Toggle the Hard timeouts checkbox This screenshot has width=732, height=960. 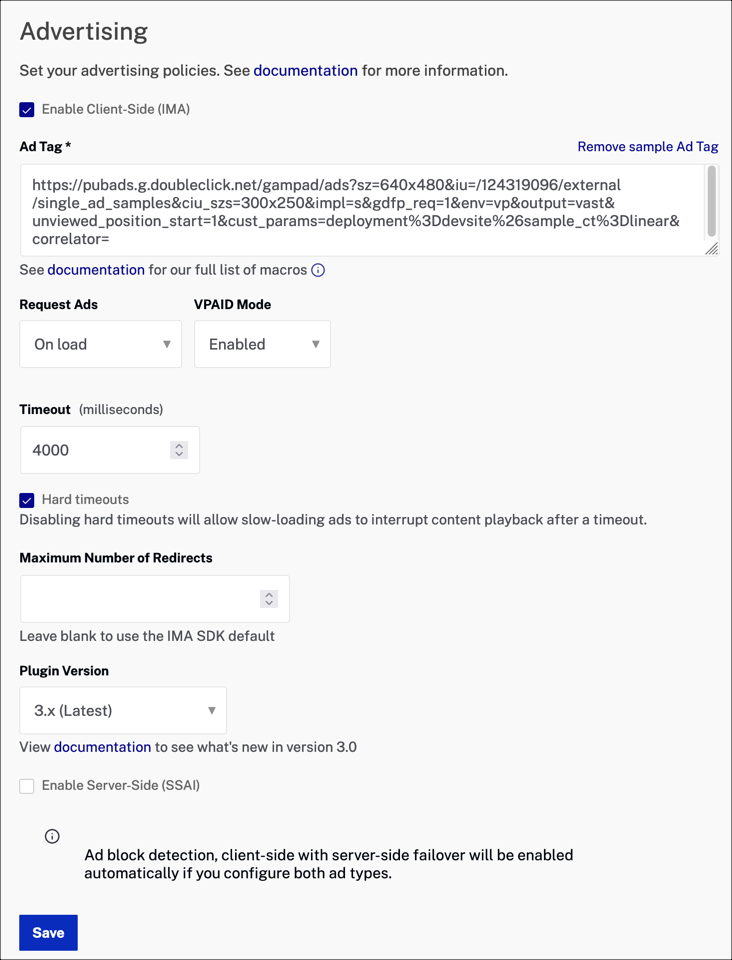pyautogui.click(x=27, y=500)
